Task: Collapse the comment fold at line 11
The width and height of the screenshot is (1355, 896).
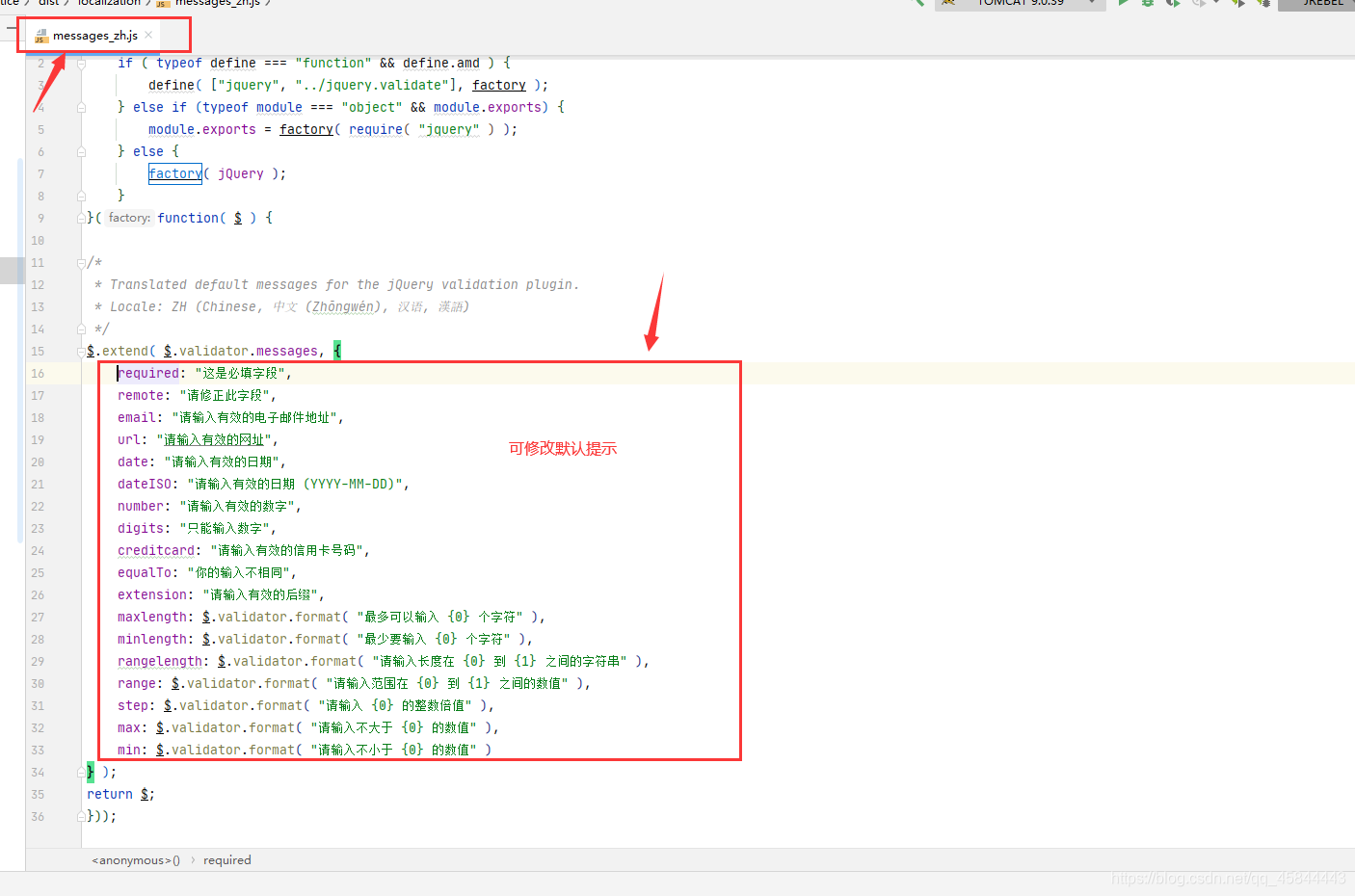Action: pos(82,263)
